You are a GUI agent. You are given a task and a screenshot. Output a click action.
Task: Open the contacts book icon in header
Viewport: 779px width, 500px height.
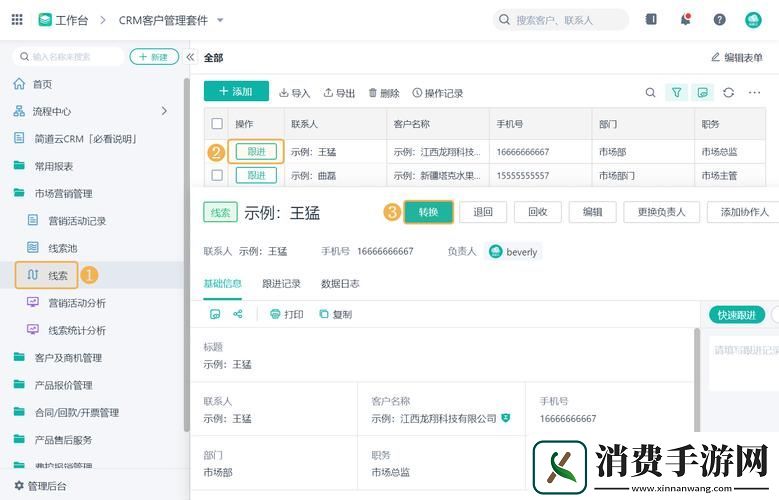(x=651, y=19)
